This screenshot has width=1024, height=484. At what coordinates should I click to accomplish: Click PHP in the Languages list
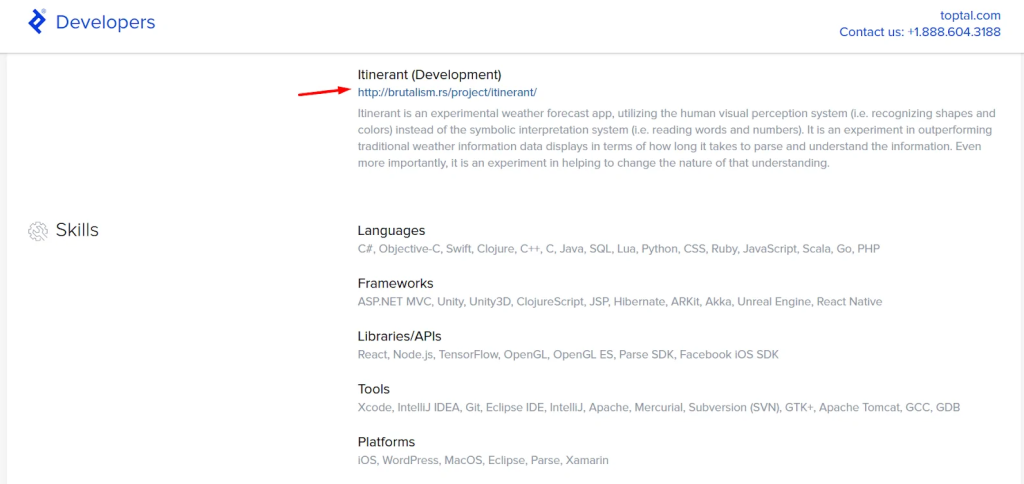tap(868, 248)
